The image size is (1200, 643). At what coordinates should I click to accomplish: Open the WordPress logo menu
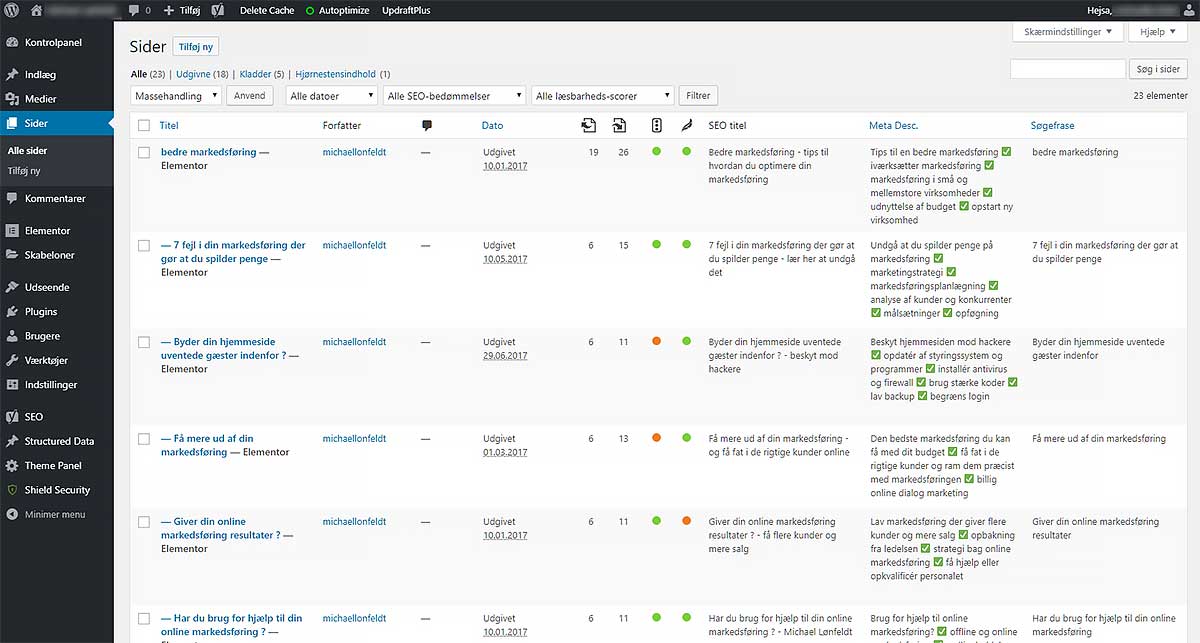11,10
